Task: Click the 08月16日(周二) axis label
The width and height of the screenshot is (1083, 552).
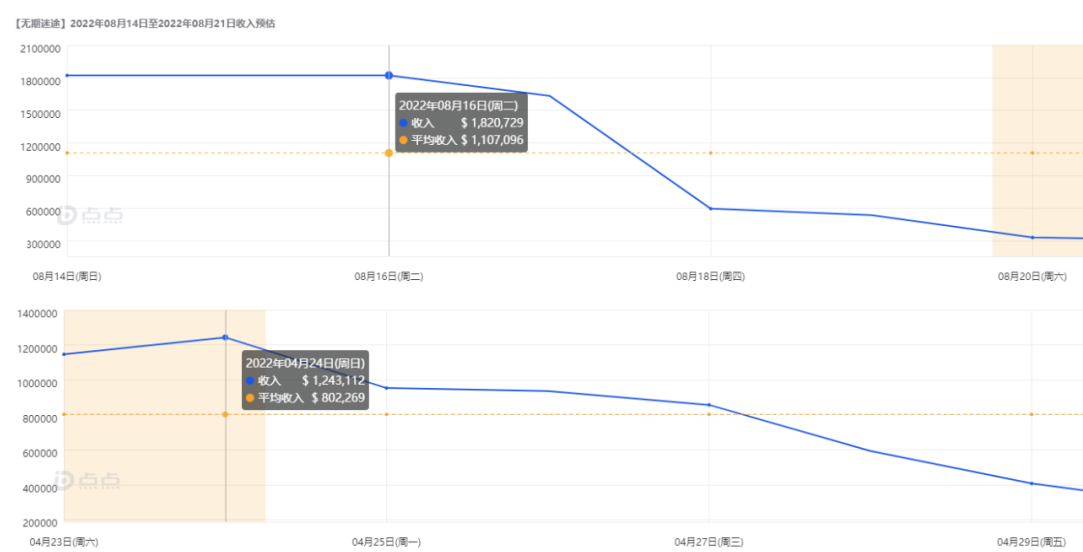Action: click(389, 276)
